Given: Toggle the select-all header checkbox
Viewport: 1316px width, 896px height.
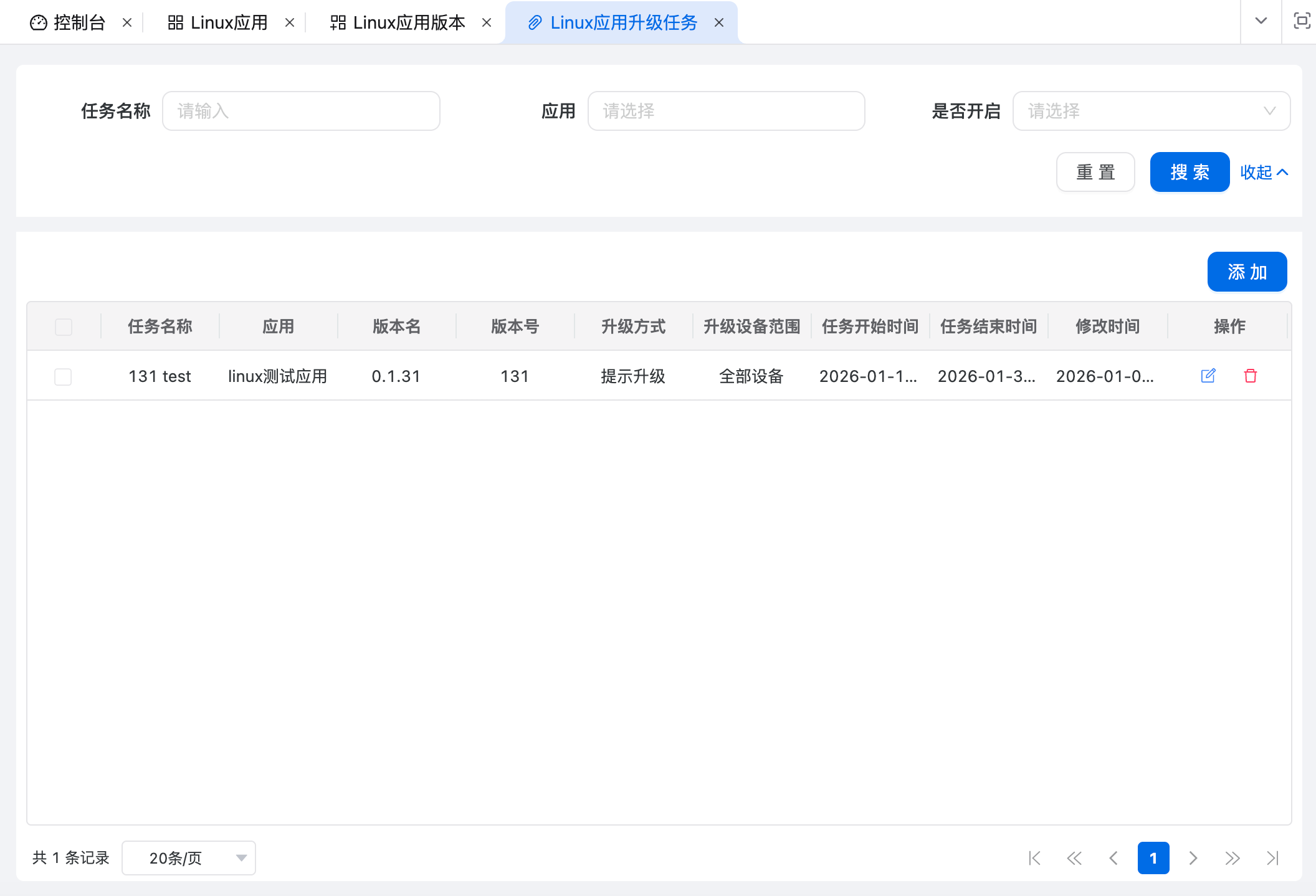Looking at the screenshot, I should pos(64,326).
